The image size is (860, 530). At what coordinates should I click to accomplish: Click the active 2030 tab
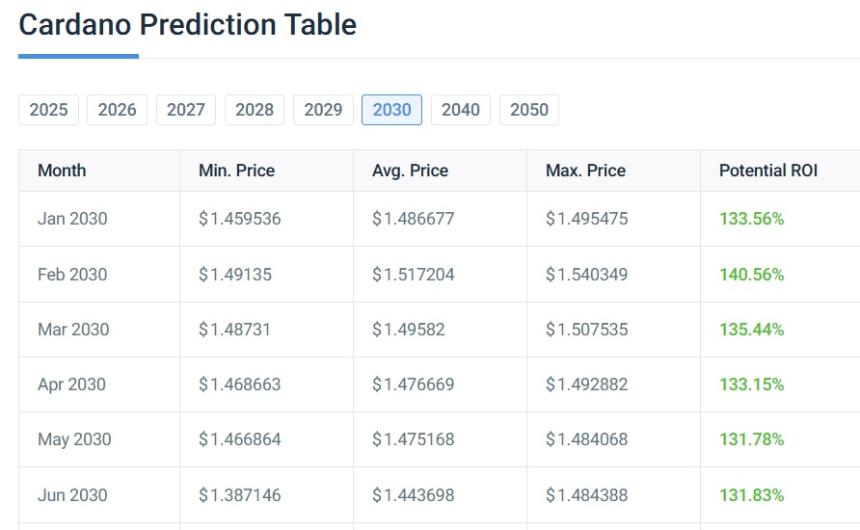click(392, 110)
